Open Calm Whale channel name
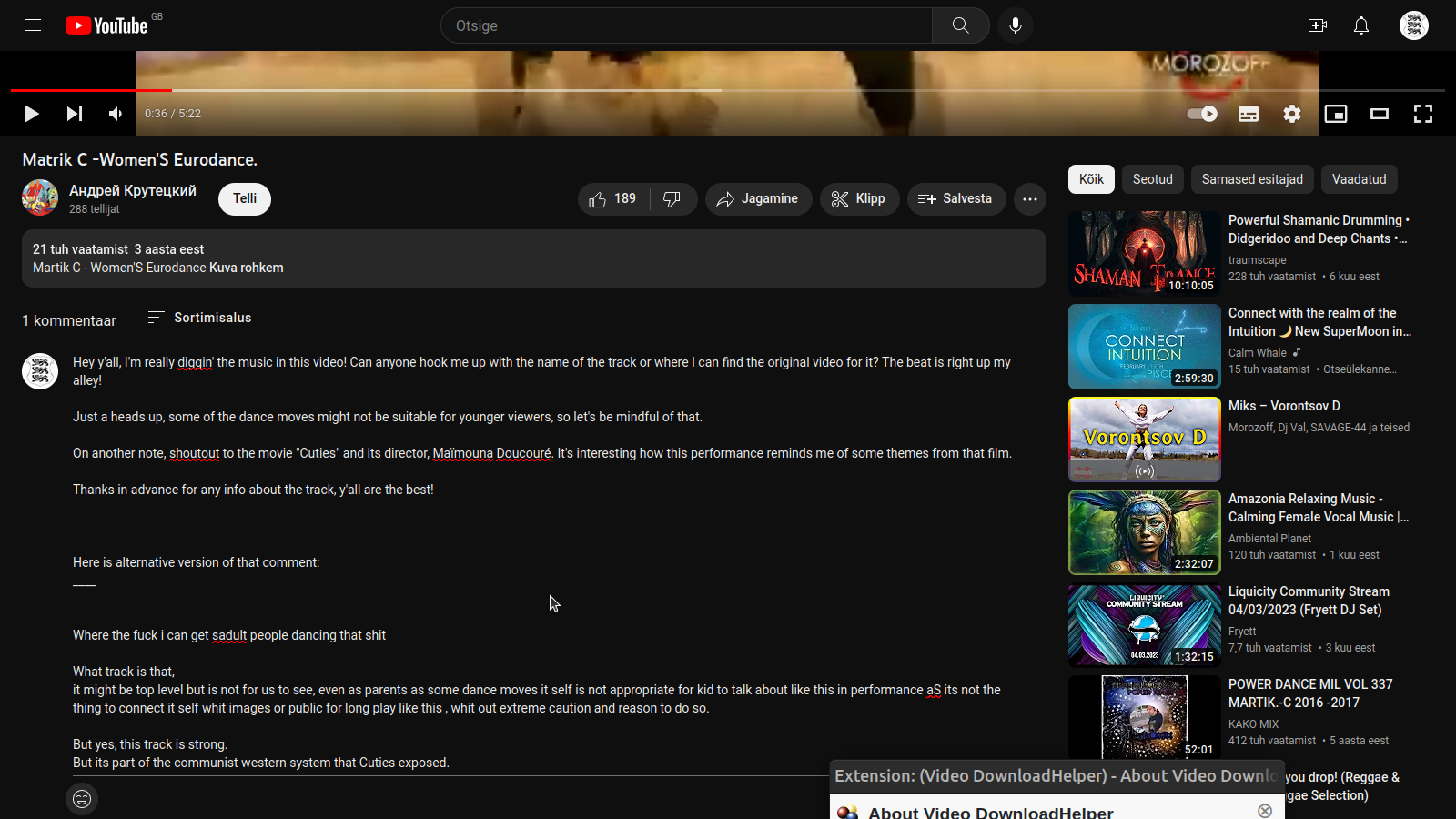The width and height of the screenshot is (1456, 819). [x=1258, y=353]
